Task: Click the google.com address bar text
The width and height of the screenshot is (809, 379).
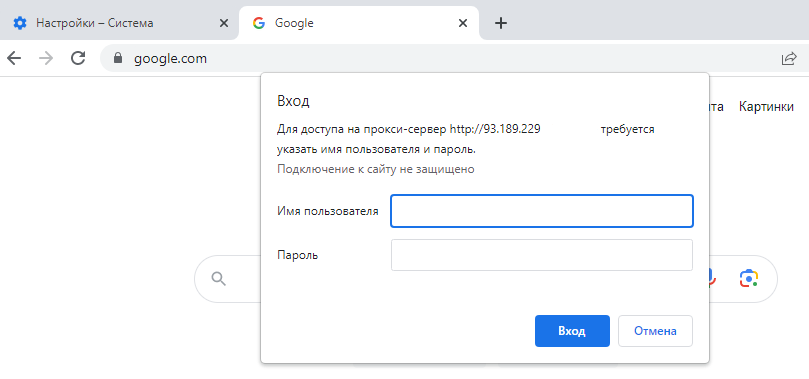Action: tap(170, 59)
